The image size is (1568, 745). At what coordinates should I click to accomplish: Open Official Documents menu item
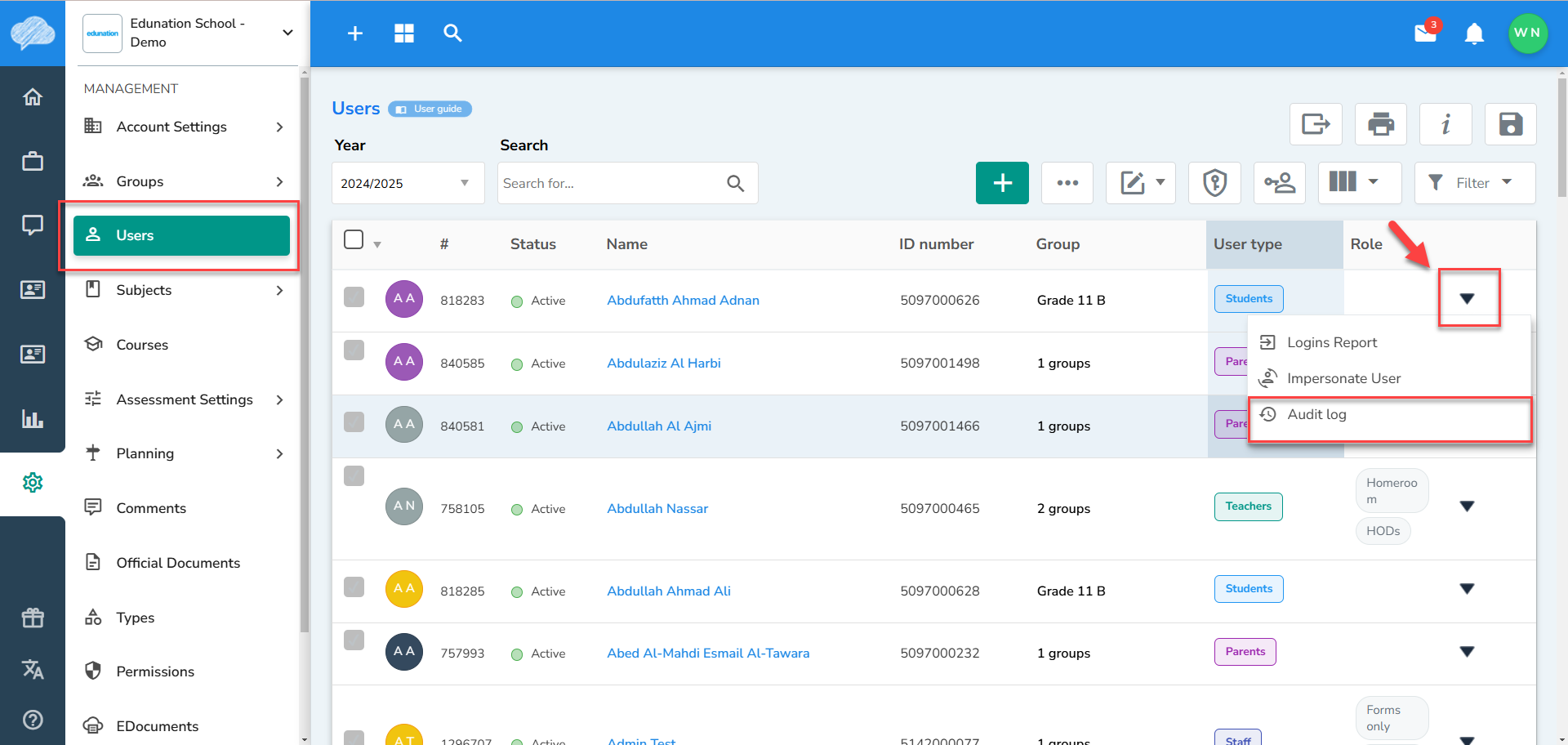click(x=184, y=563)
